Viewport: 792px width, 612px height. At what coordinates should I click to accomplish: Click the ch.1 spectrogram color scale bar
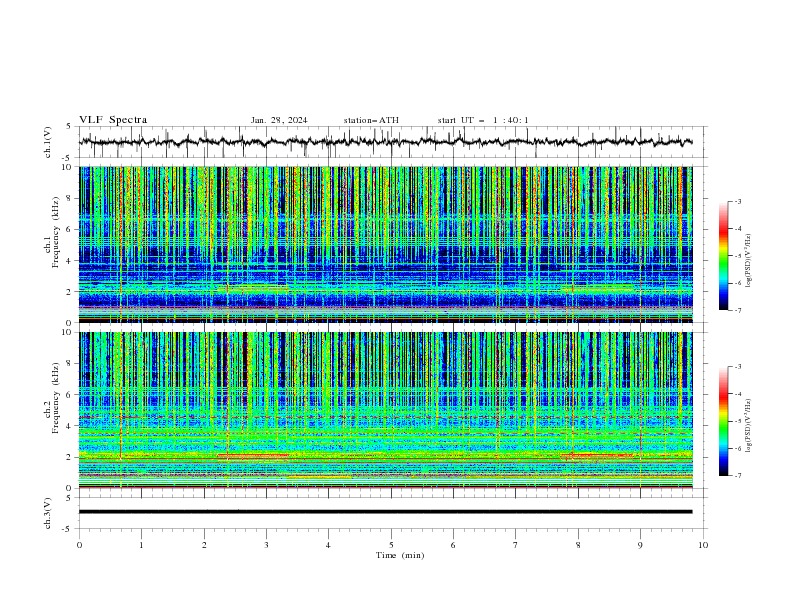point(723,256)
